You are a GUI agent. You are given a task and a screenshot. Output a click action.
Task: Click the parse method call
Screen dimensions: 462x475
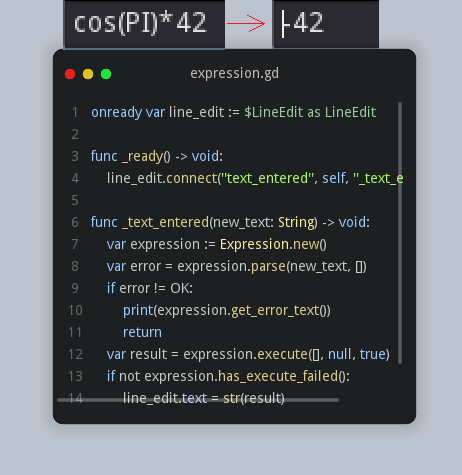268,266
